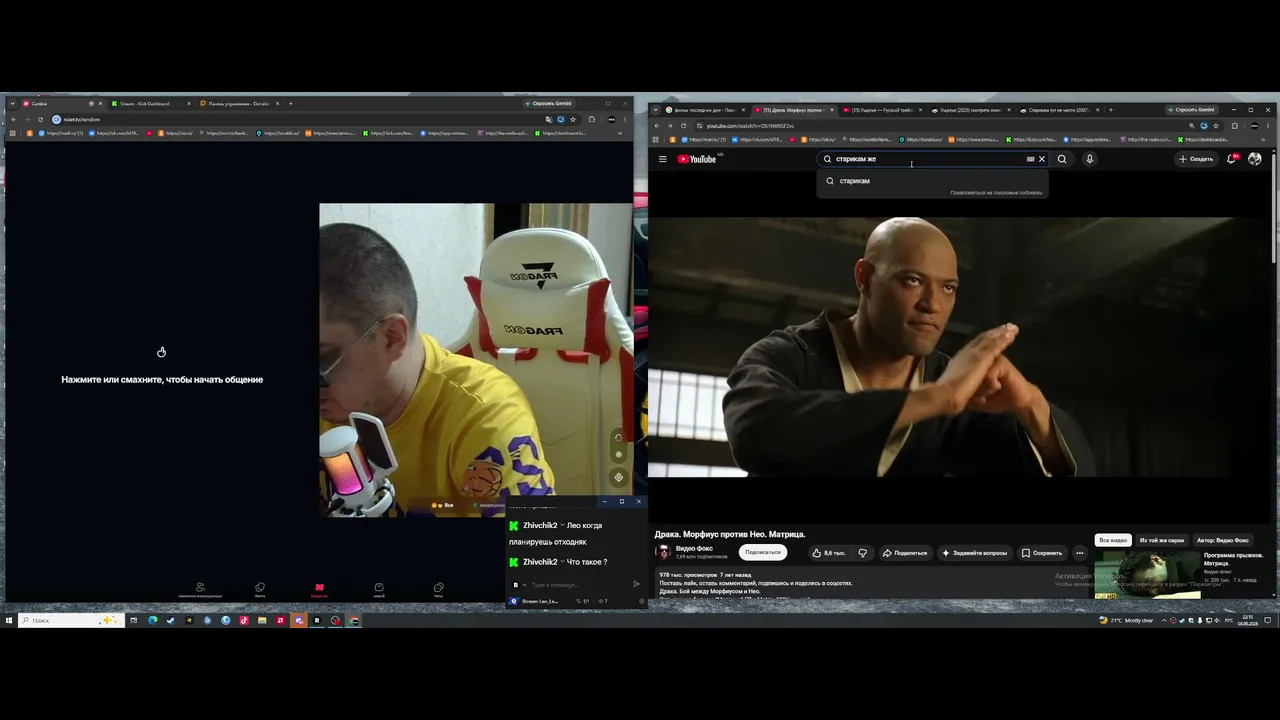Switch to the Stream - Kick Dashboard tab
This screenshot has width=1280, height=720.
click(x=148, y=103)
